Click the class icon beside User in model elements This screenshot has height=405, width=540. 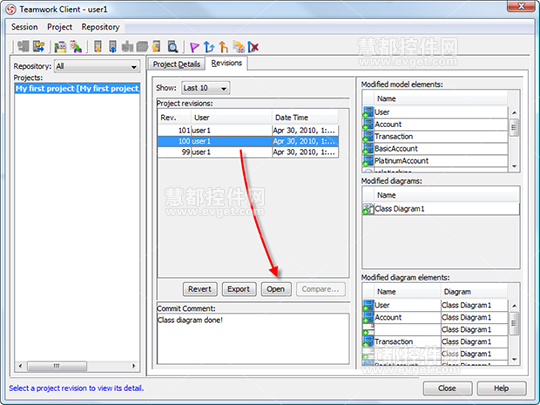point(368,112)
